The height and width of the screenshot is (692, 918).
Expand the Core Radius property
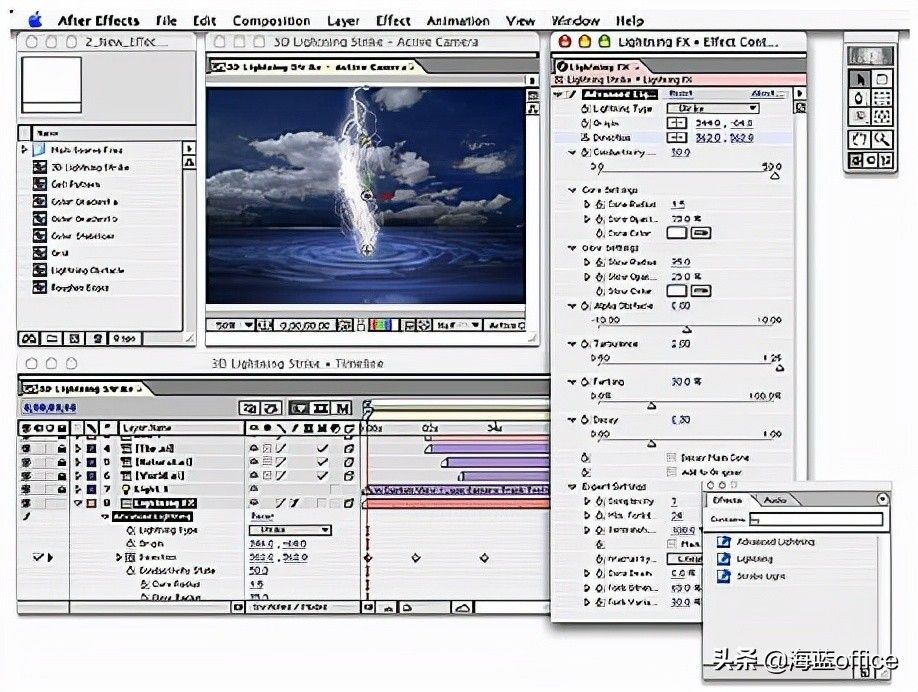tap(587, 204)
